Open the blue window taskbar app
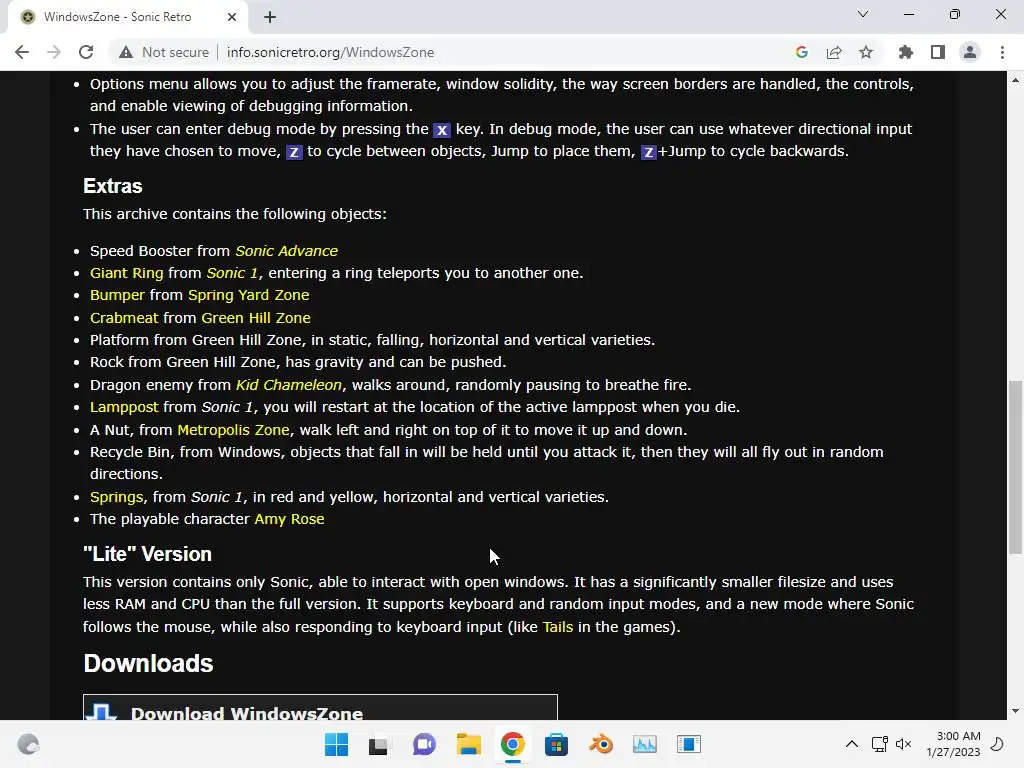Image resolution: width=1024 pixels, height=768 pixels. click(x=688, y=744)
